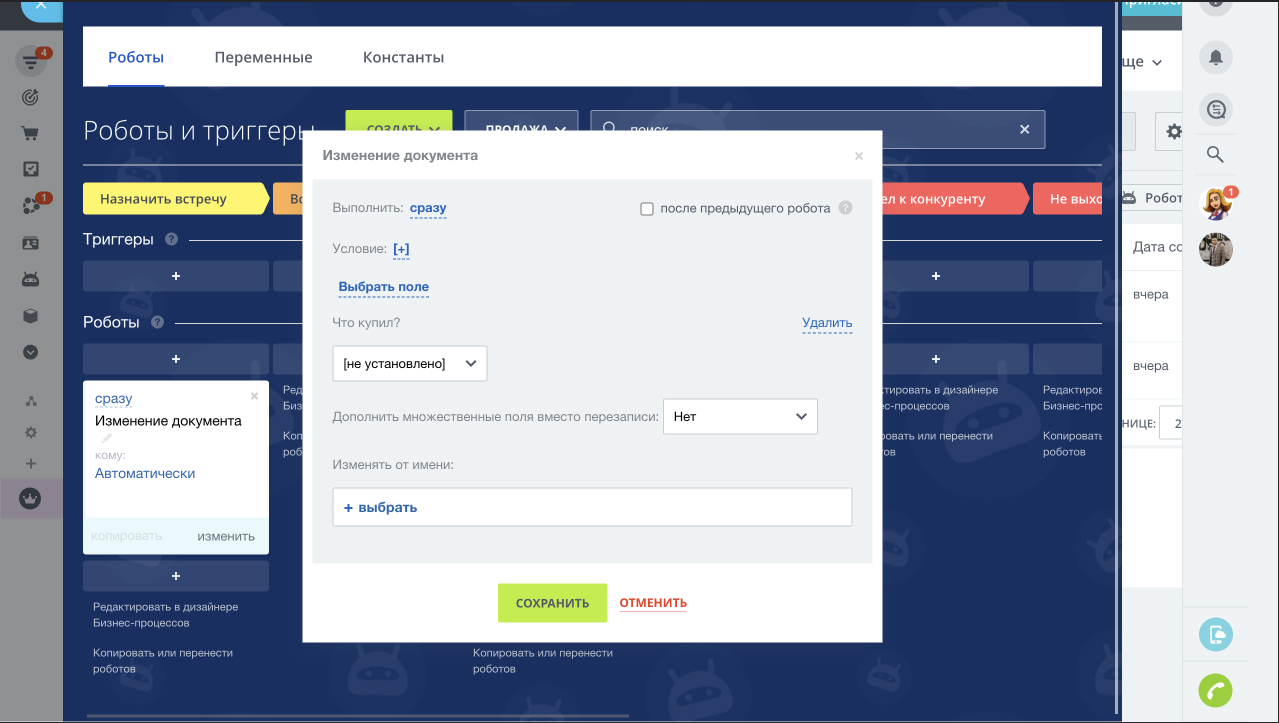Open the notifications bell icon
This screenshot has height=723, width=1279.
(1216, 58)
